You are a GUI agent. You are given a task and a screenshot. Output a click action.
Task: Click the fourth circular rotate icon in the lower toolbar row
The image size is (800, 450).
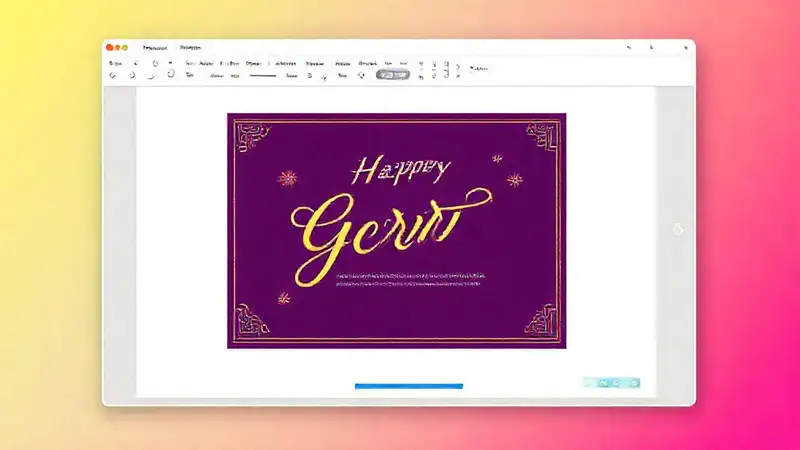(170, 74)
